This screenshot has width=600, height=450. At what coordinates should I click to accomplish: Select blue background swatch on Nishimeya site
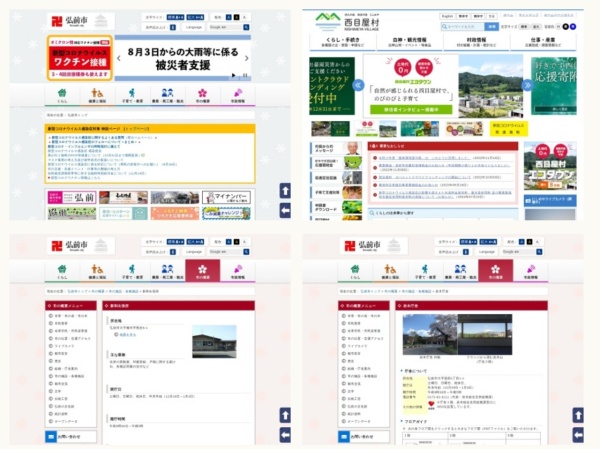[573, 26]
